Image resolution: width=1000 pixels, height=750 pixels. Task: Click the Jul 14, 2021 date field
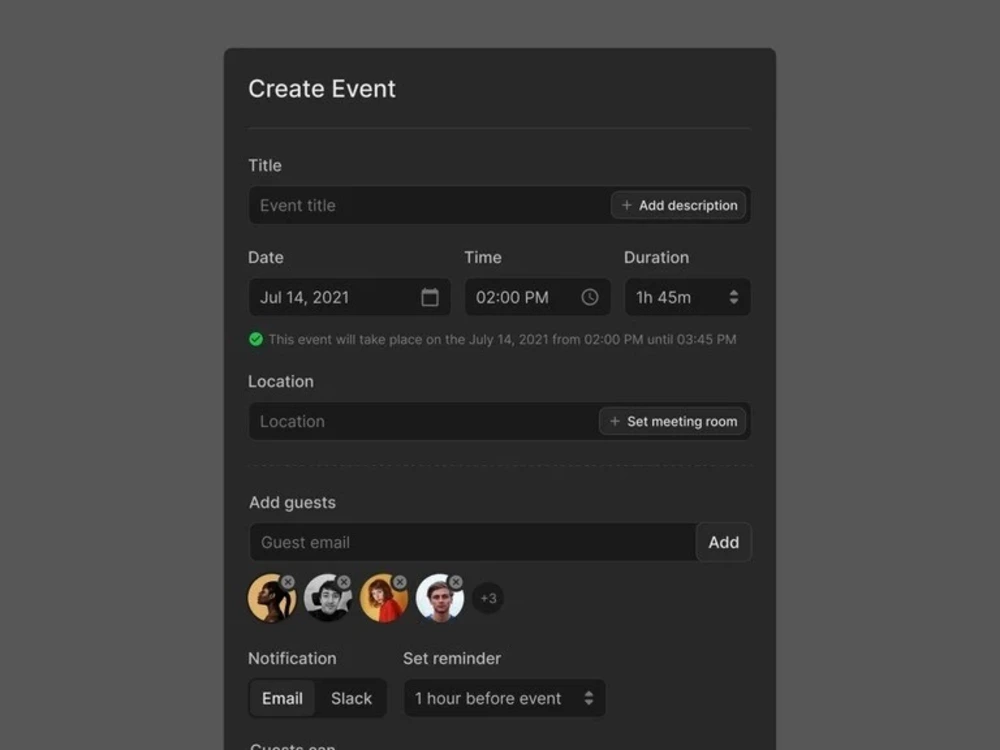coord(349,297)
